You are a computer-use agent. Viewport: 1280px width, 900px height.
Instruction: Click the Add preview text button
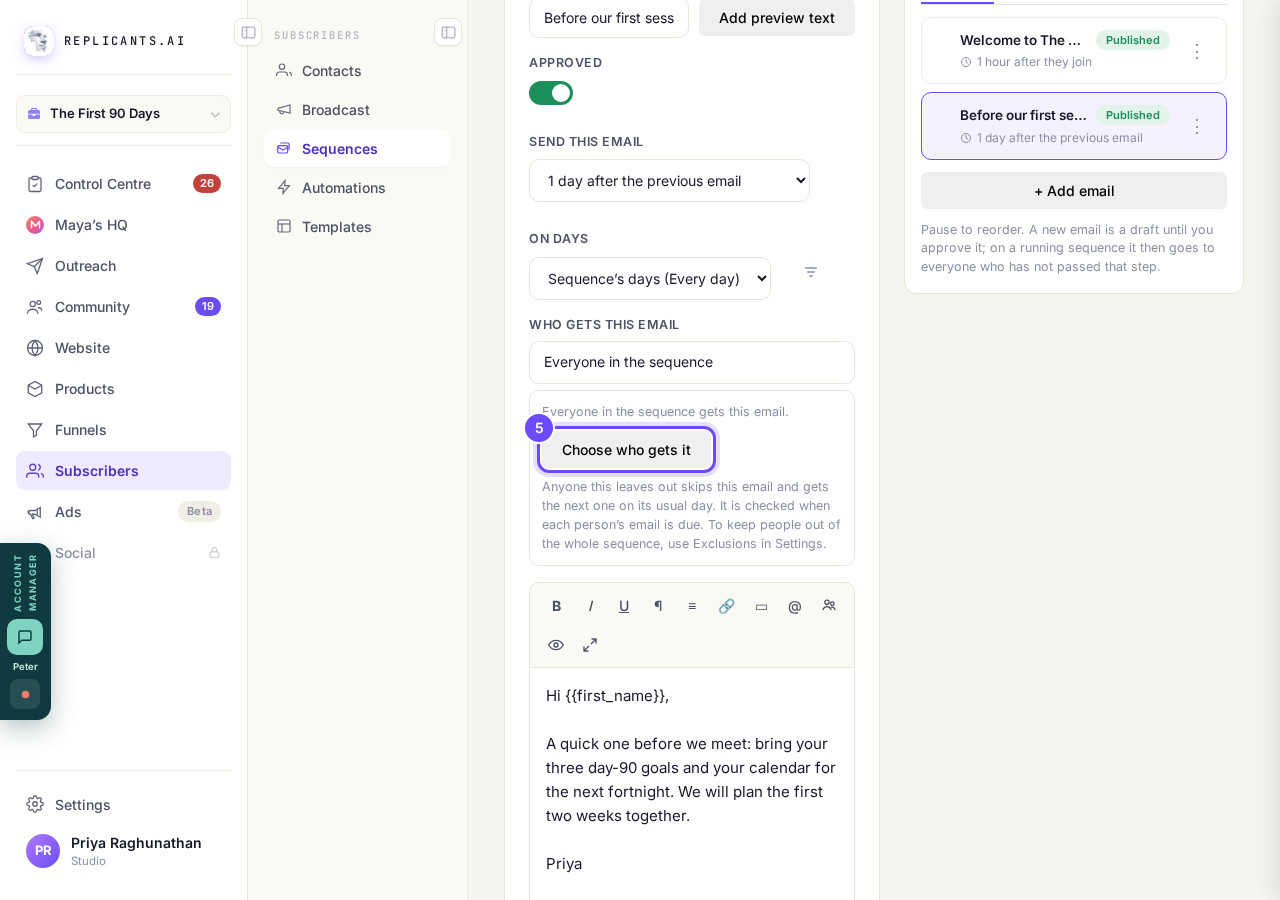coord(777,18)
